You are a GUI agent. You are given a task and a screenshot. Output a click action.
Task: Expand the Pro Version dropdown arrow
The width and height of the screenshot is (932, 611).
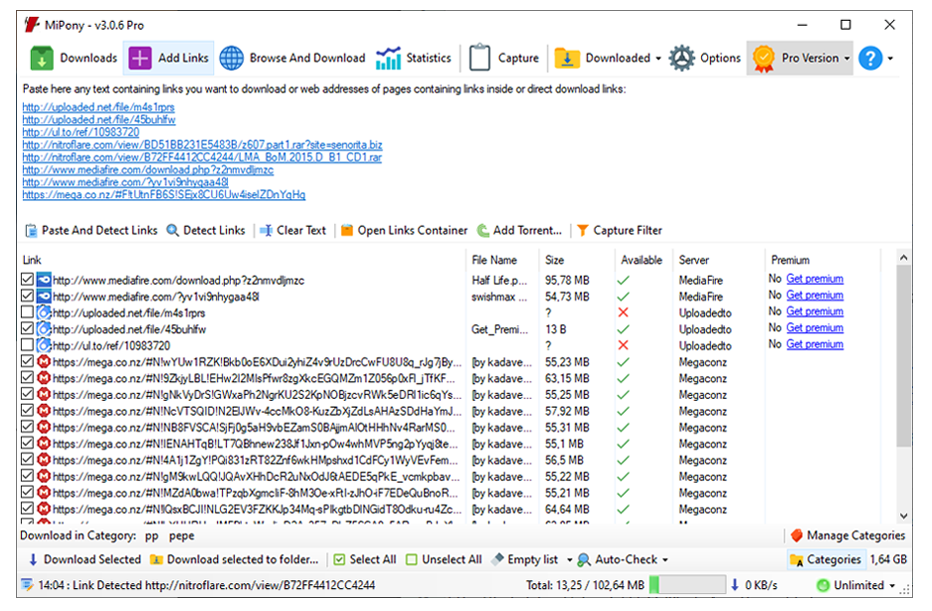click(846, 58)
